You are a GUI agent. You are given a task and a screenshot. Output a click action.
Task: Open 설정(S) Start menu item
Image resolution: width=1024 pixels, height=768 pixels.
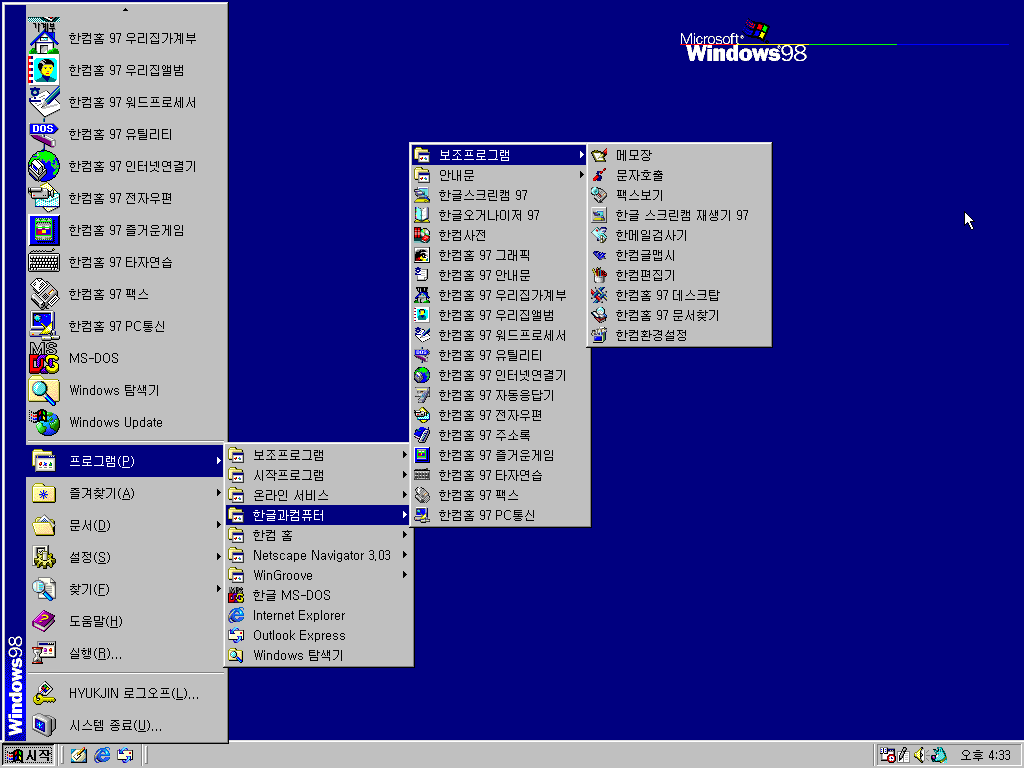click(127, 557)
